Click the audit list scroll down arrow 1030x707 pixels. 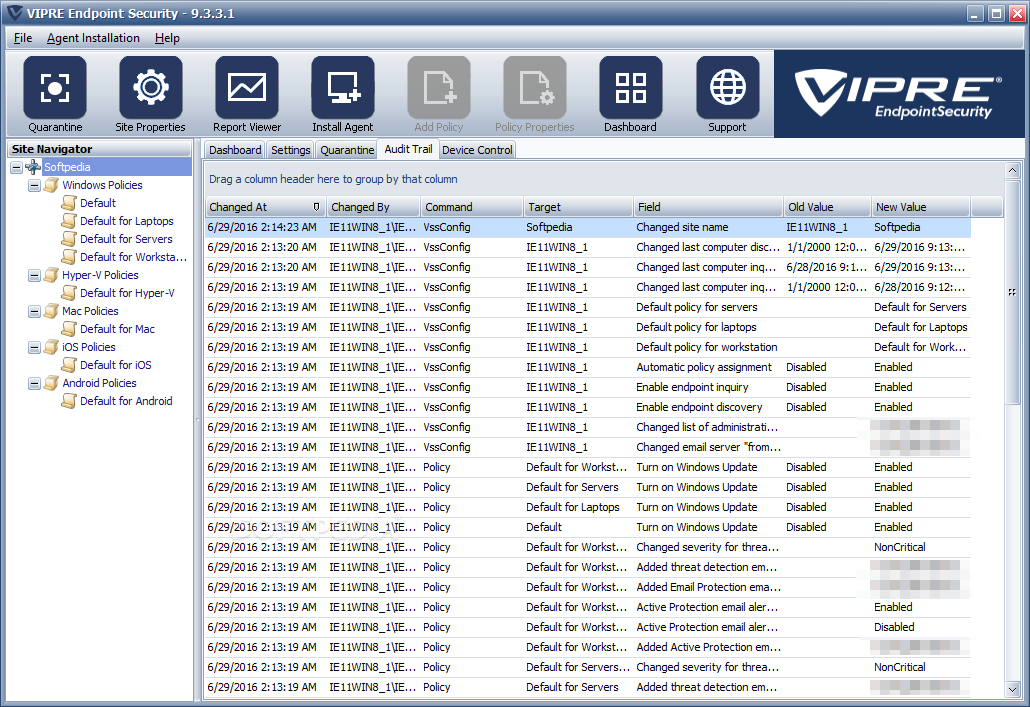point(1013,689)
